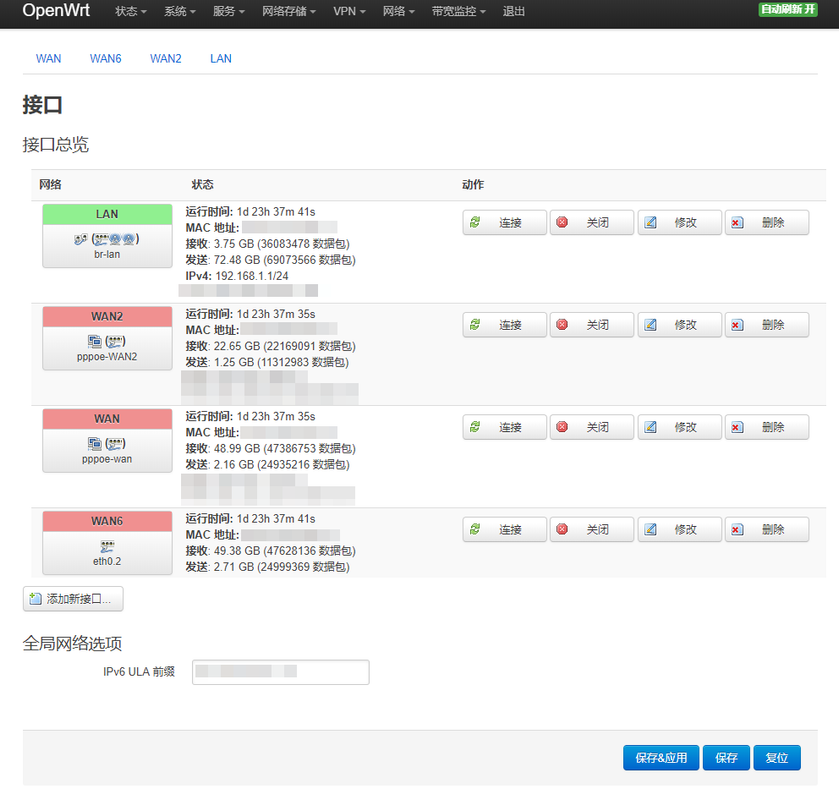Click the WAN2 发送 1.25 GB line
Screen dimensions: 839x800
tap(267, 362)
